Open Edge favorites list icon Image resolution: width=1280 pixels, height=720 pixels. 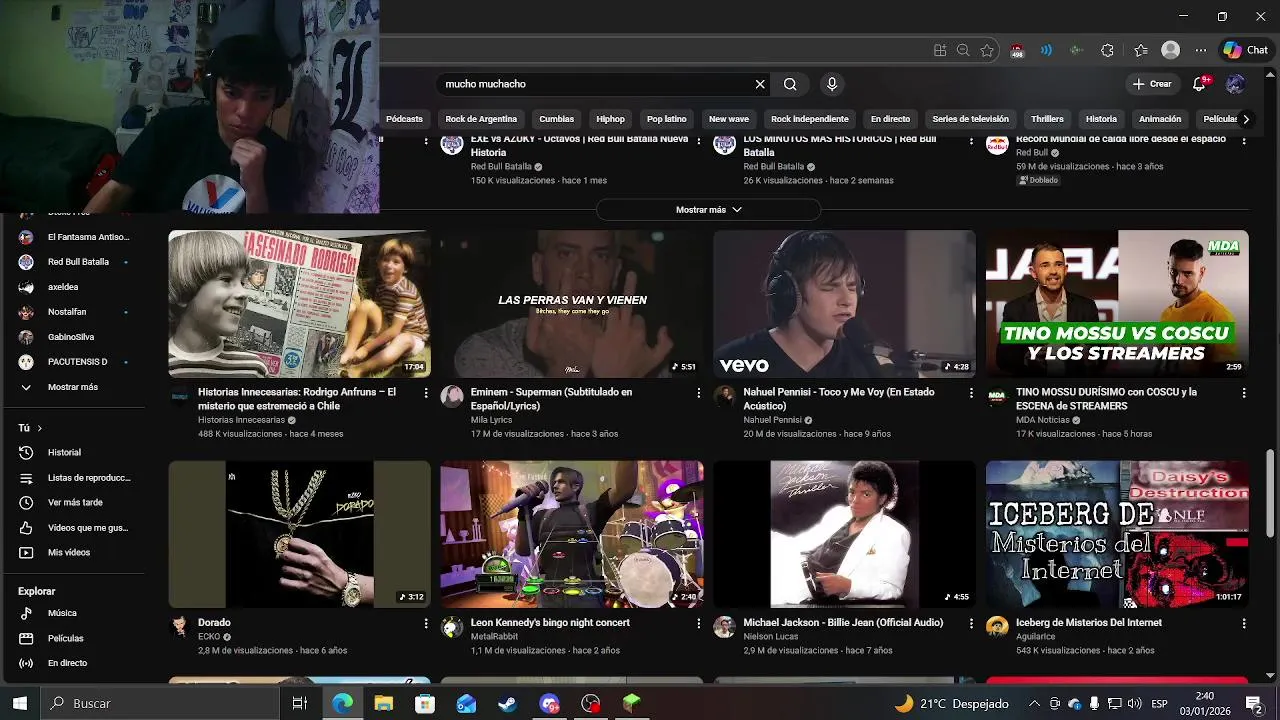coord(1140,50)
